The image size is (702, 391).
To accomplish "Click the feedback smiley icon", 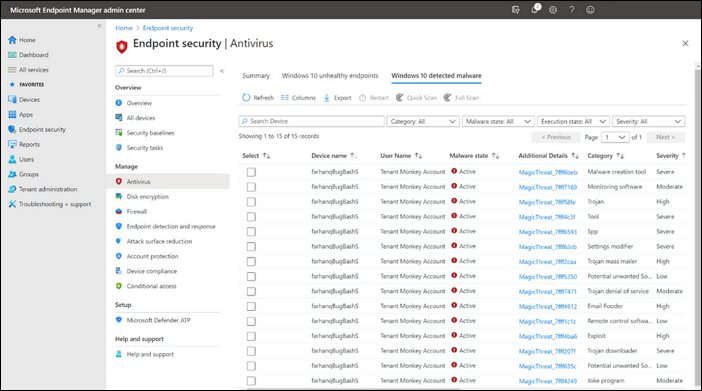I will click(x=590, y=10).
